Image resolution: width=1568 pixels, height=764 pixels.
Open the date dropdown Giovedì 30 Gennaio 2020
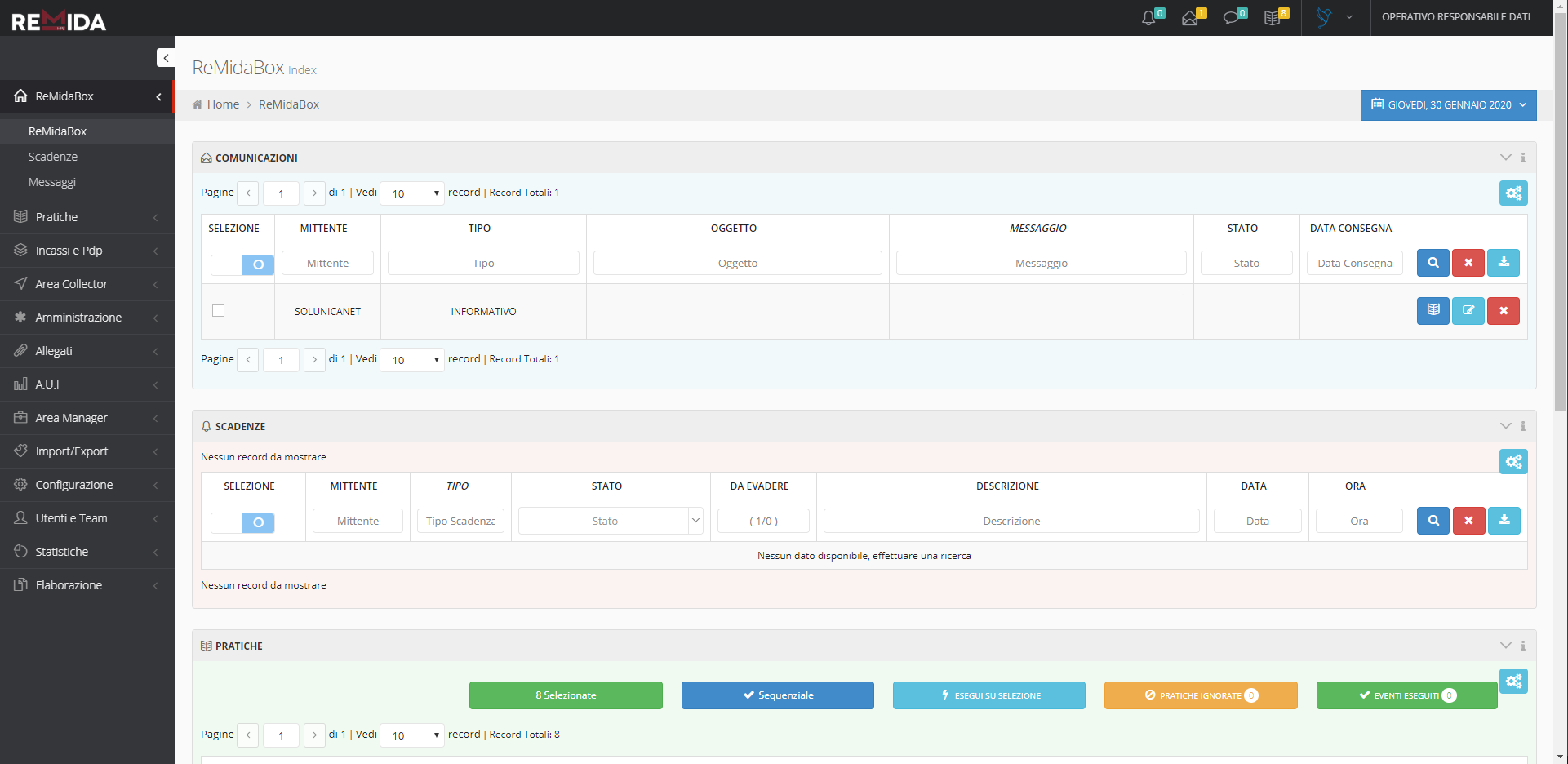pos(1449,104)
